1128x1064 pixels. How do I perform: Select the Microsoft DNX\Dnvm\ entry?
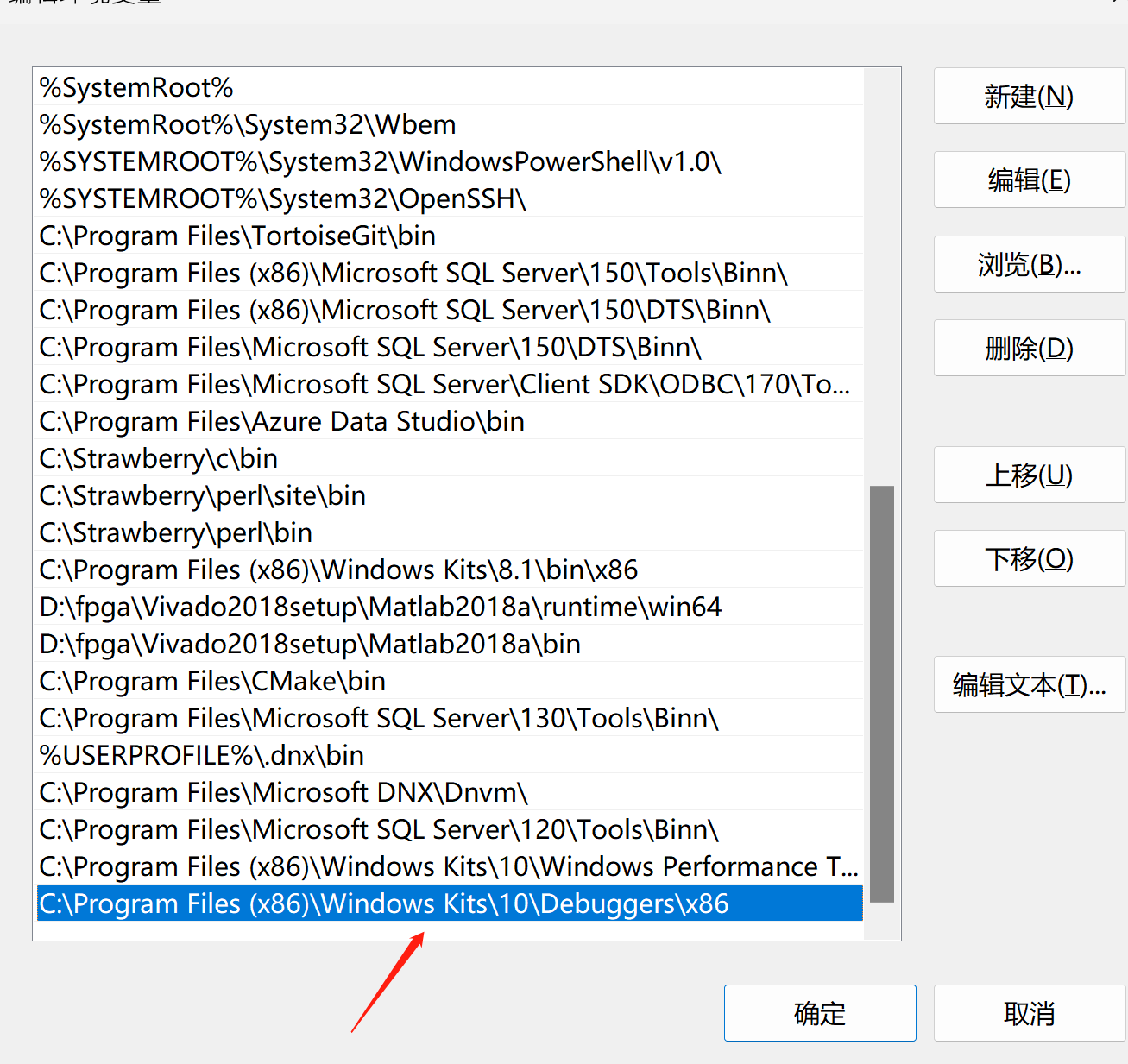(x=450, y=792)
